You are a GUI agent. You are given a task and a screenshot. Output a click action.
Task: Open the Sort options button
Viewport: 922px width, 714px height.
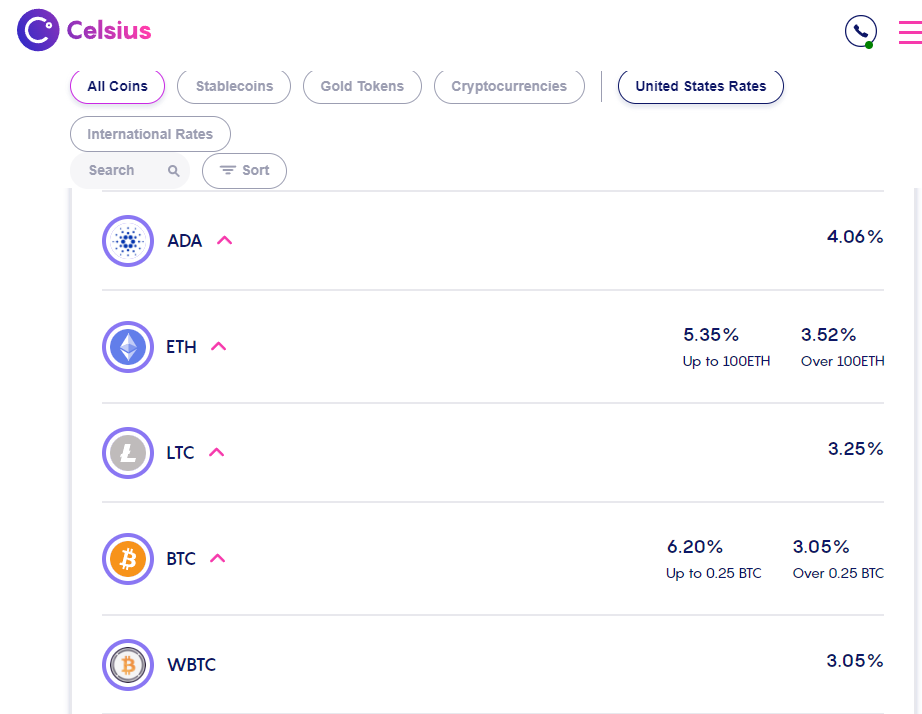pos(245,171)
